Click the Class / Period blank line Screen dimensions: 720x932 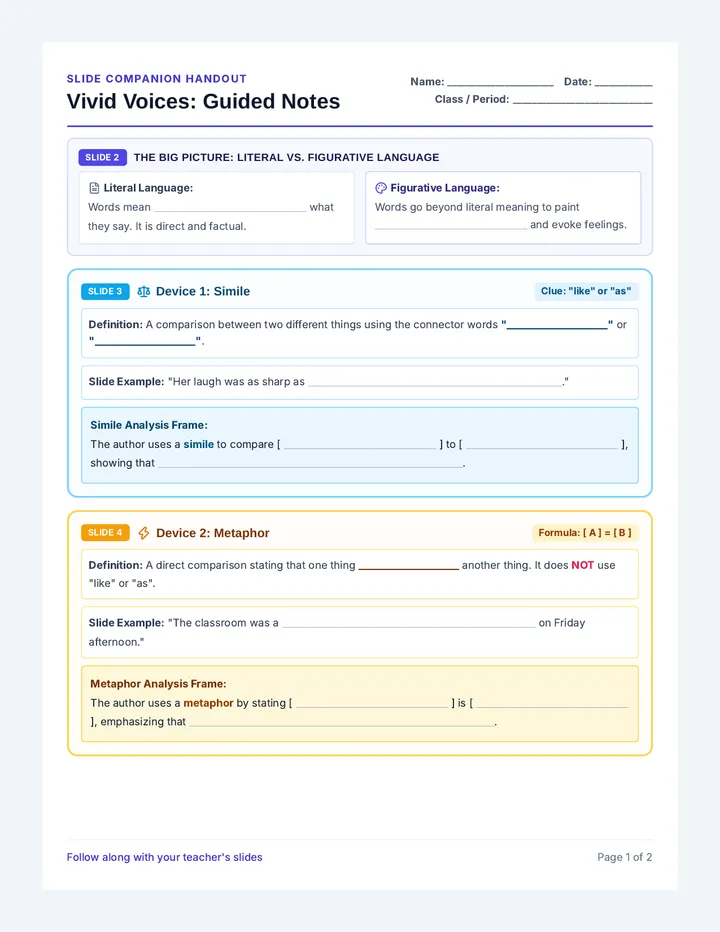[583, 102]
